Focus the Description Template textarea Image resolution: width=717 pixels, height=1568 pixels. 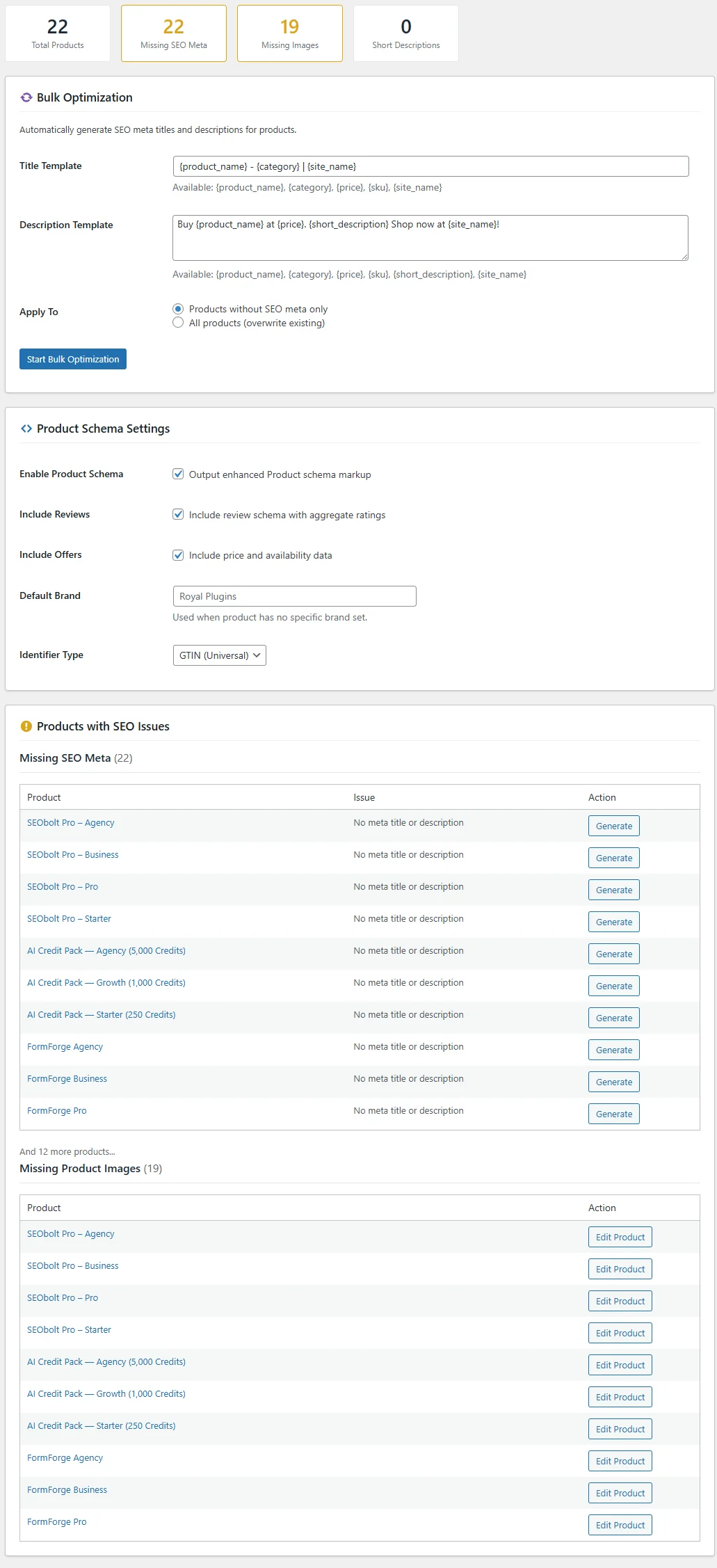coord(430,238)
